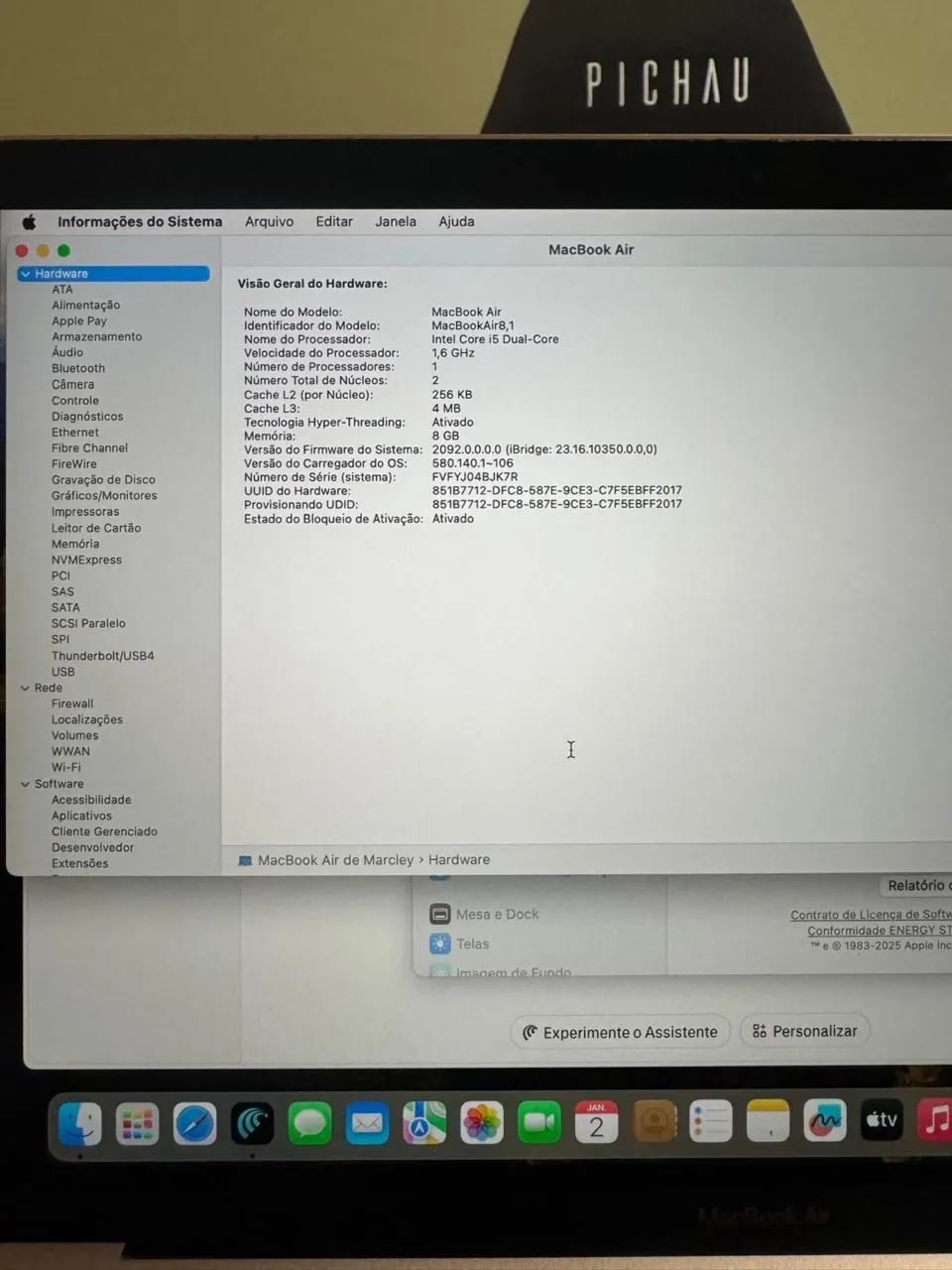Open the Messages app in Dock

click(309, 1123)
